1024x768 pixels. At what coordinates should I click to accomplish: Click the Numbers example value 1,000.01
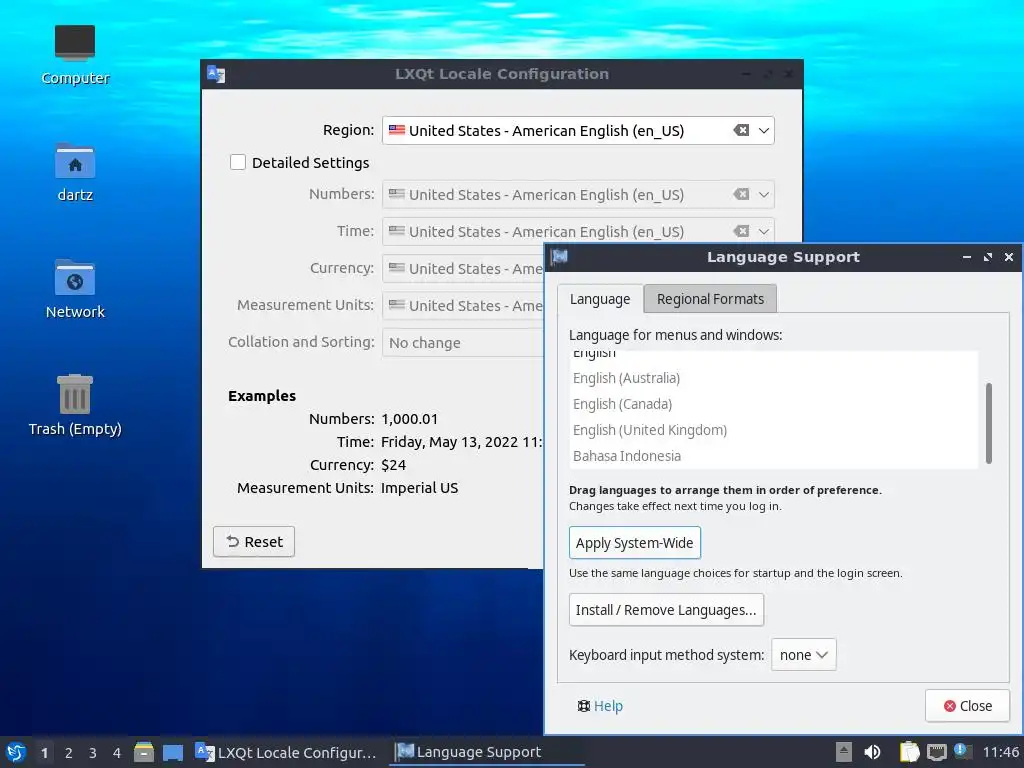click(x=409, y=419)
